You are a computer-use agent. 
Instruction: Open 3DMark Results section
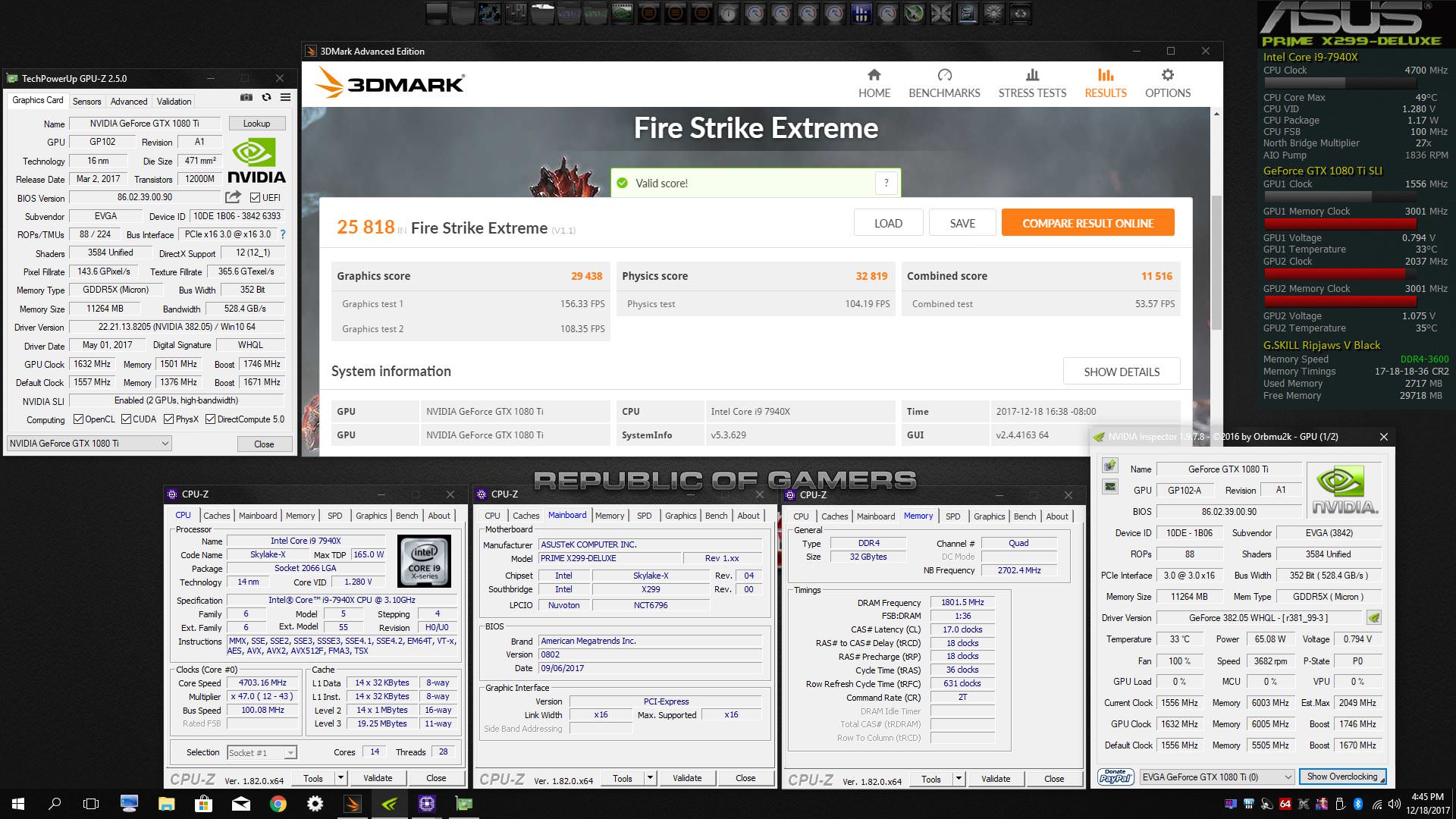(x=1106, y=83)
